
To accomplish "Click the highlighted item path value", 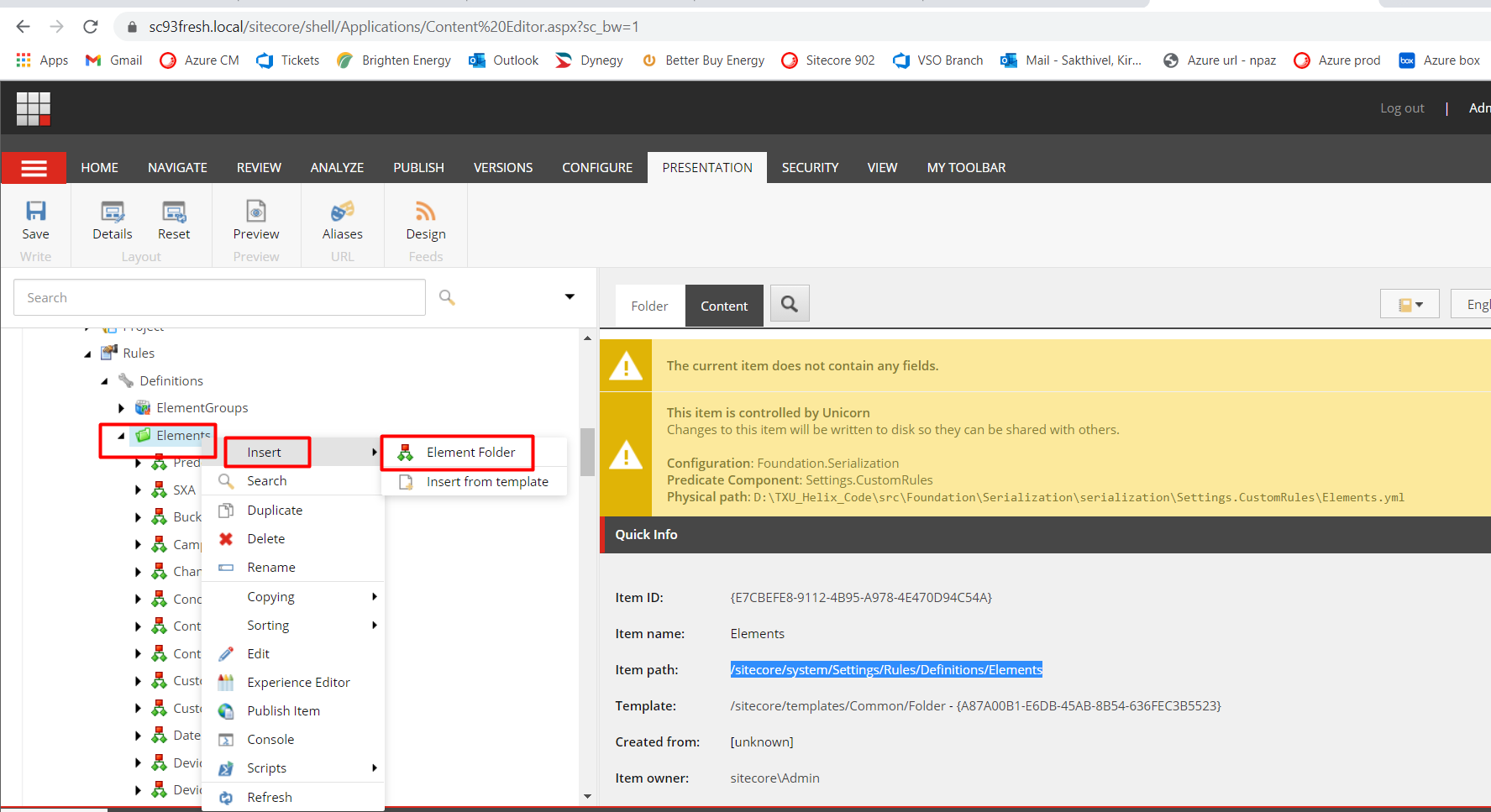I will pos(886,670).
